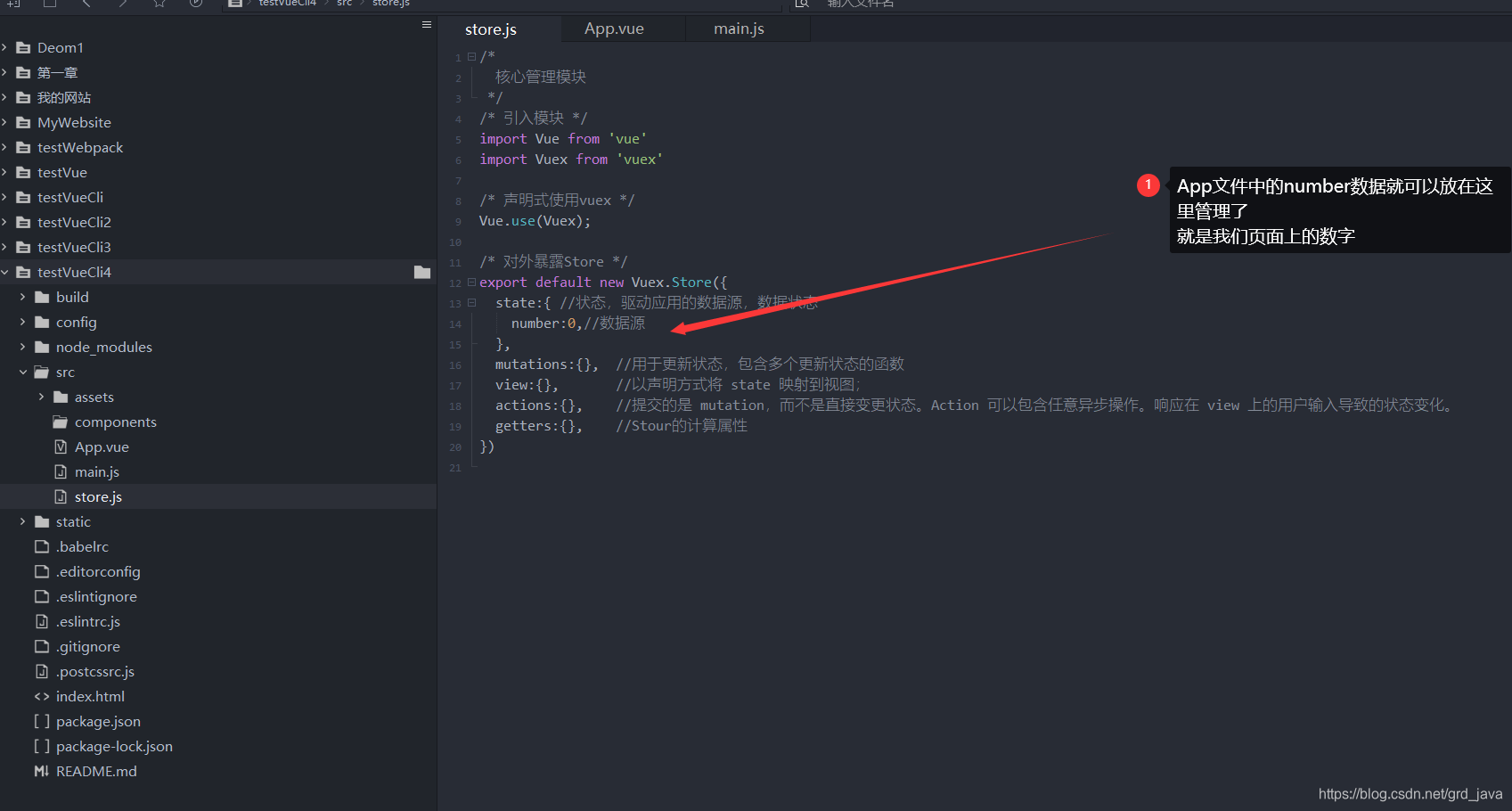
Task: Click the JS file icon of main.js
Action: tap(61, 471)
